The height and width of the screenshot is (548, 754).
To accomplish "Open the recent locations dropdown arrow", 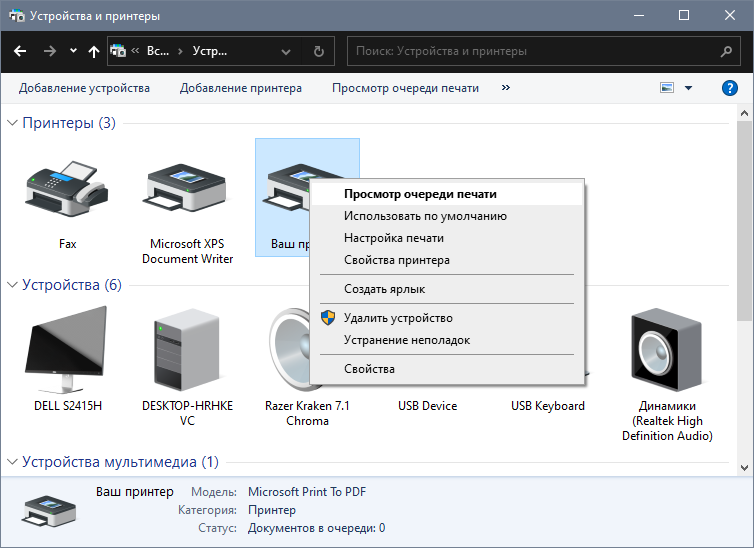I will 73,50.
